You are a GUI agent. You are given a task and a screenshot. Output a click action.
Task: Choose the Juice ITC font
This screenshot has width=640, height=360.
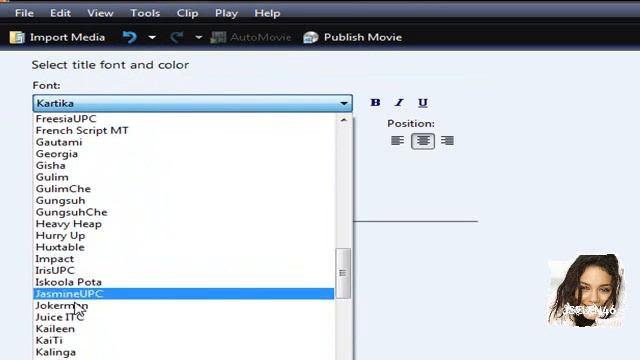(183, 317)
